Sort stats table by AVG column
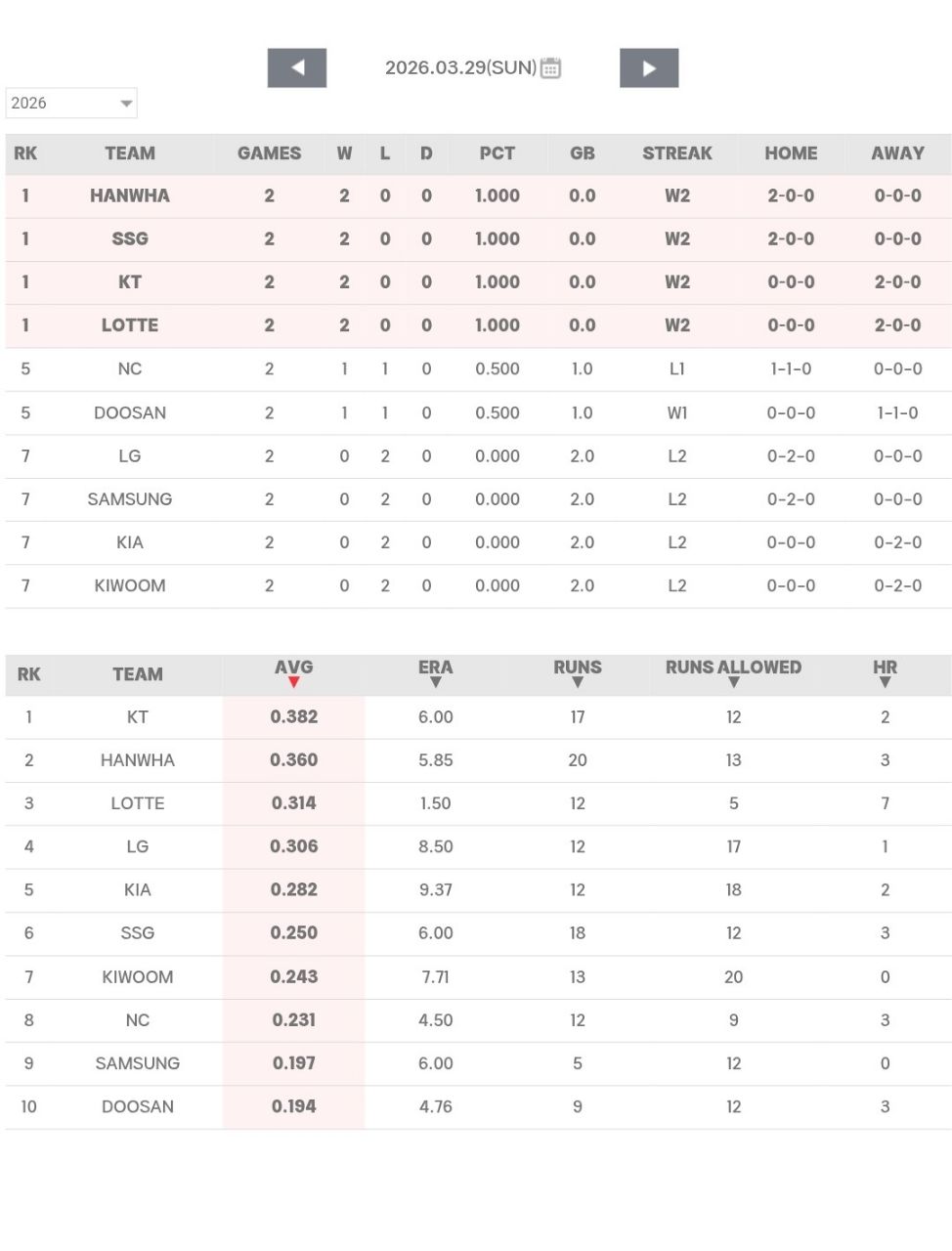This screenshot has height=1251, width=952. click(293, 673)
